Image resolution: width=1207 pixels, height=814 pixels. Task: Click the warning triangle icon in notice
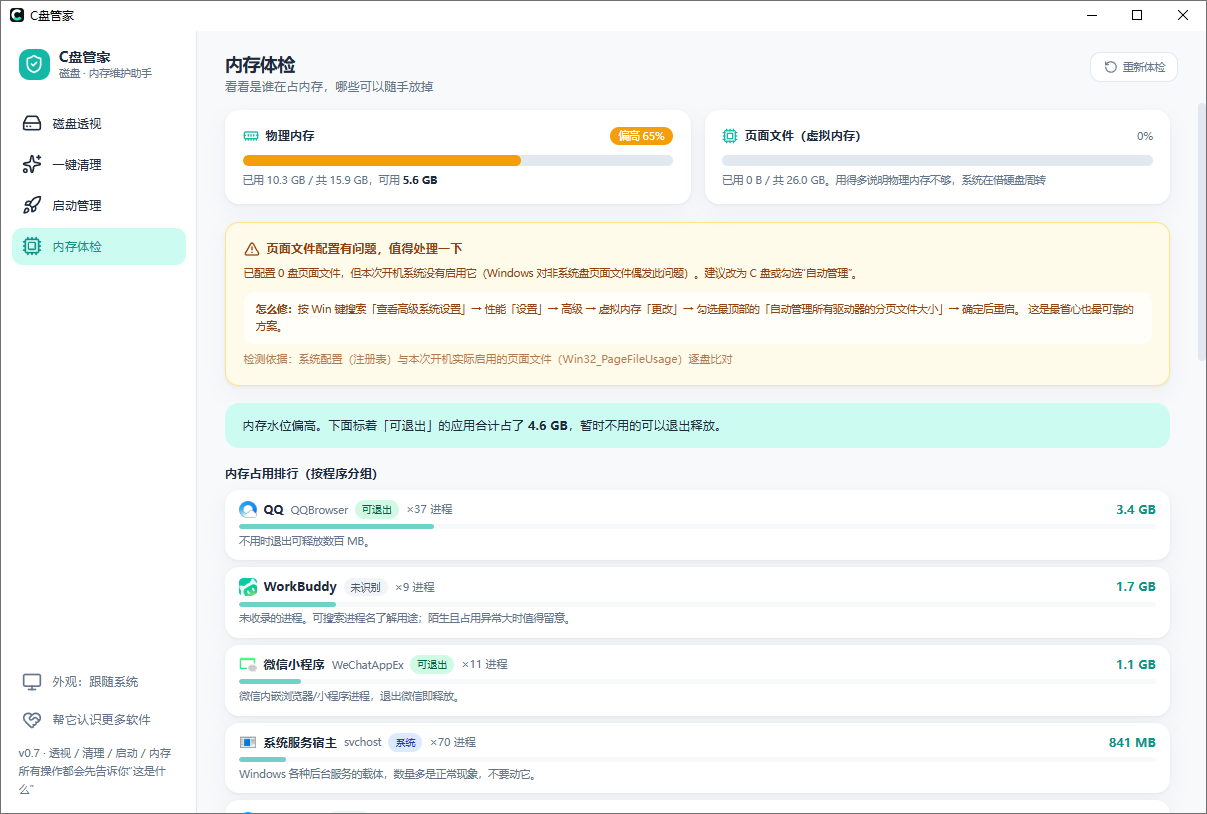pos(252,248)
